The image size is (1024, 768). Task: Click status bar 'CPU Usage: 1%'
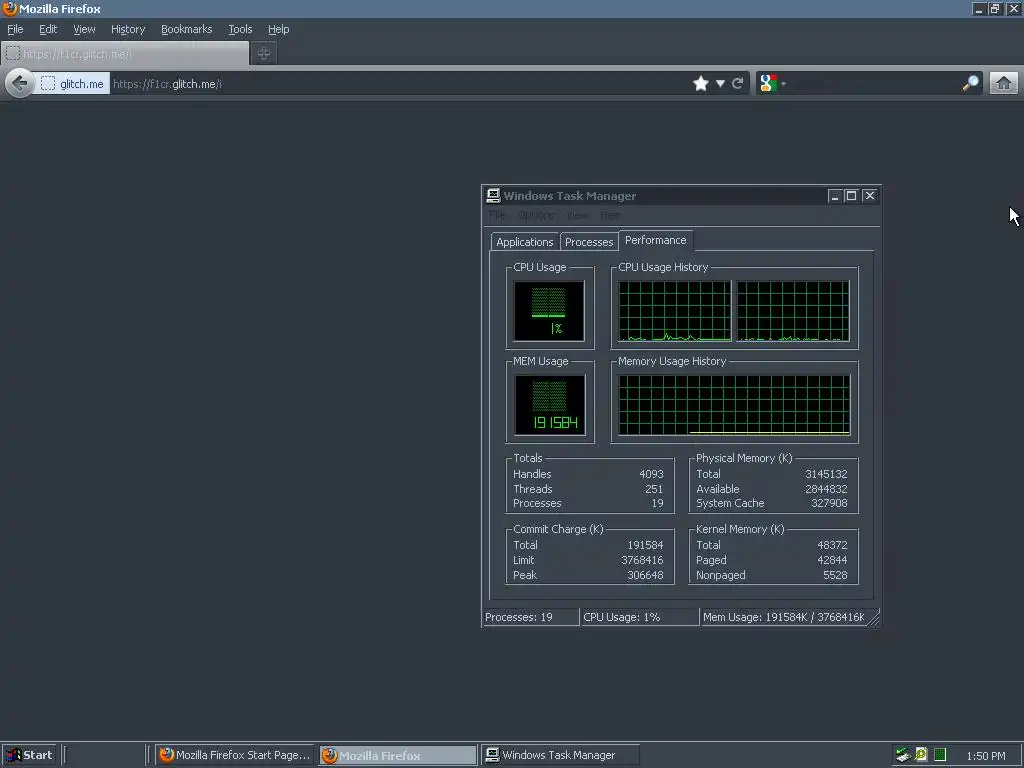point(639,617)
